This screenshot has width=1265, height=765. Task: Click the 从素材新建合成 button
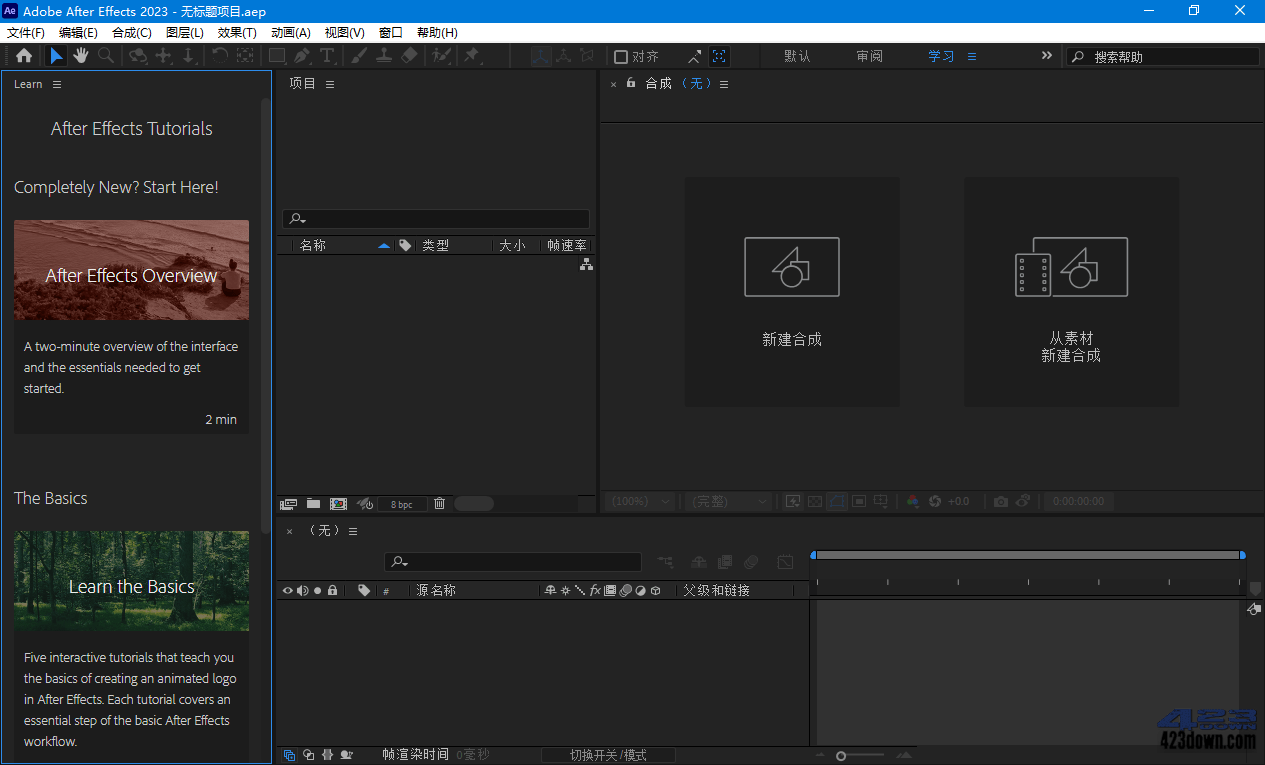(1071, 292)
